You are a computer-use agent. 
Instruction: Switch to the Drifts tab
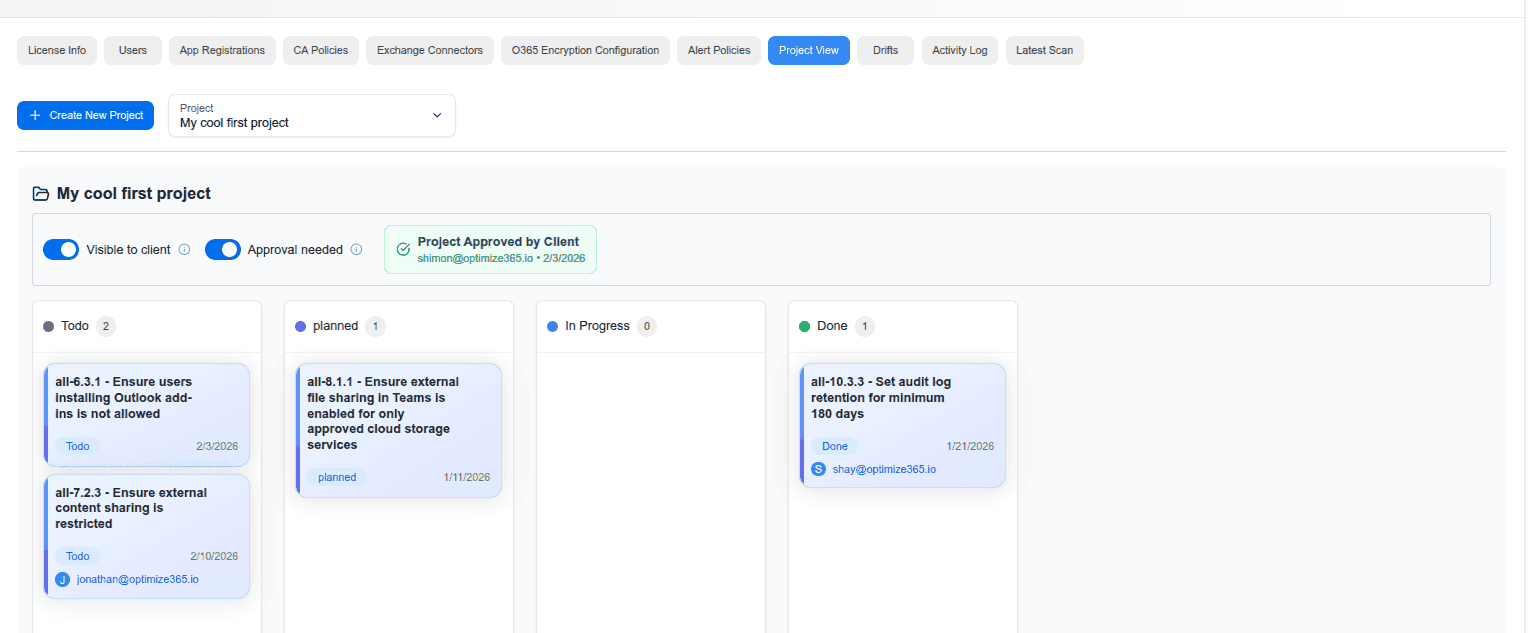pyautogui.click(x=885, y=50)
